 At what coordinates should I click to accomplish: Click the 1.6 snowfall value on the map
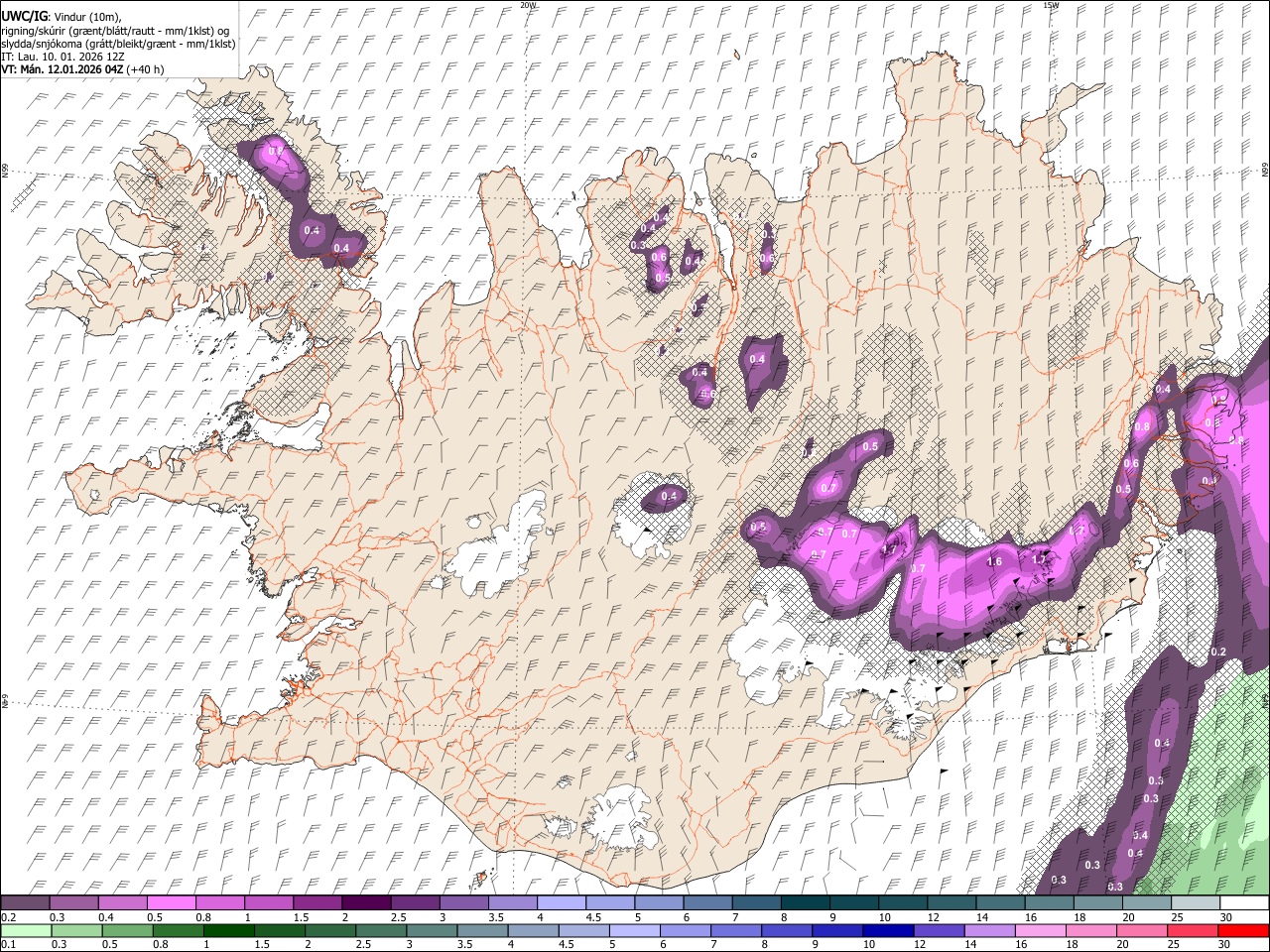pyautogui.click(x=995, y=561)
